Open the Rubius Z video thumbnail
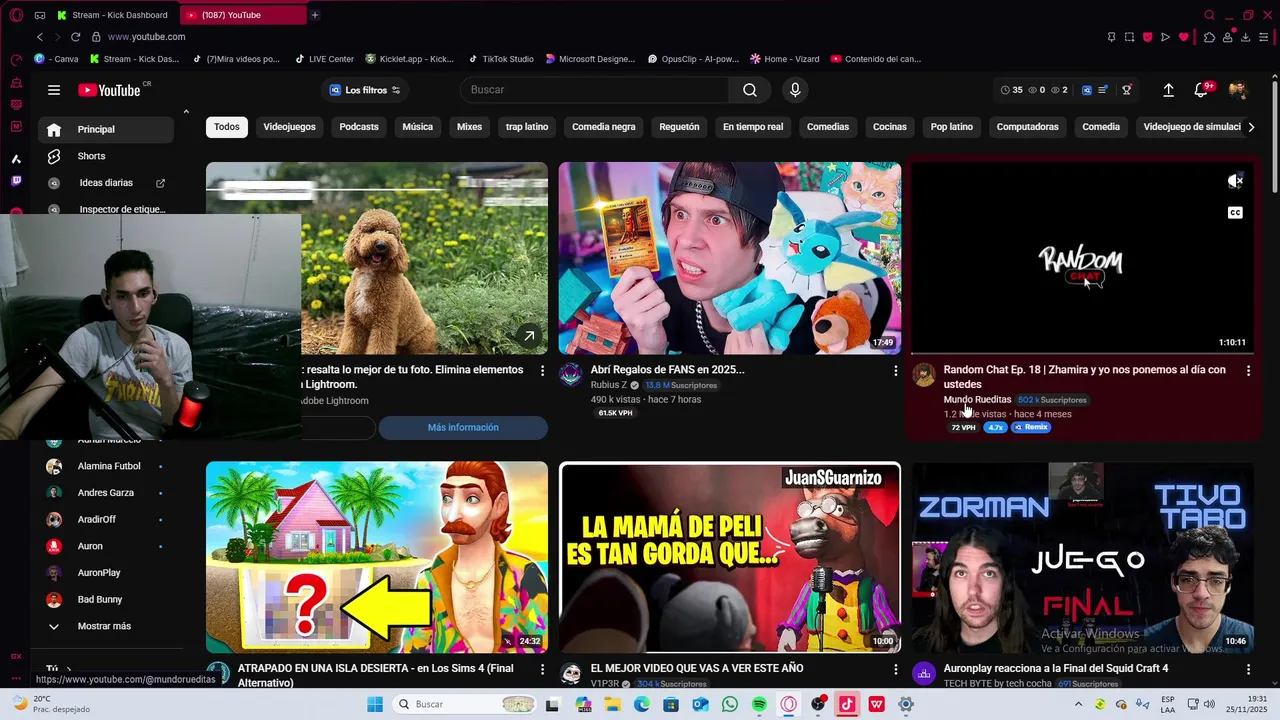Screen dimensions: 1280x720 pos(730,258)
